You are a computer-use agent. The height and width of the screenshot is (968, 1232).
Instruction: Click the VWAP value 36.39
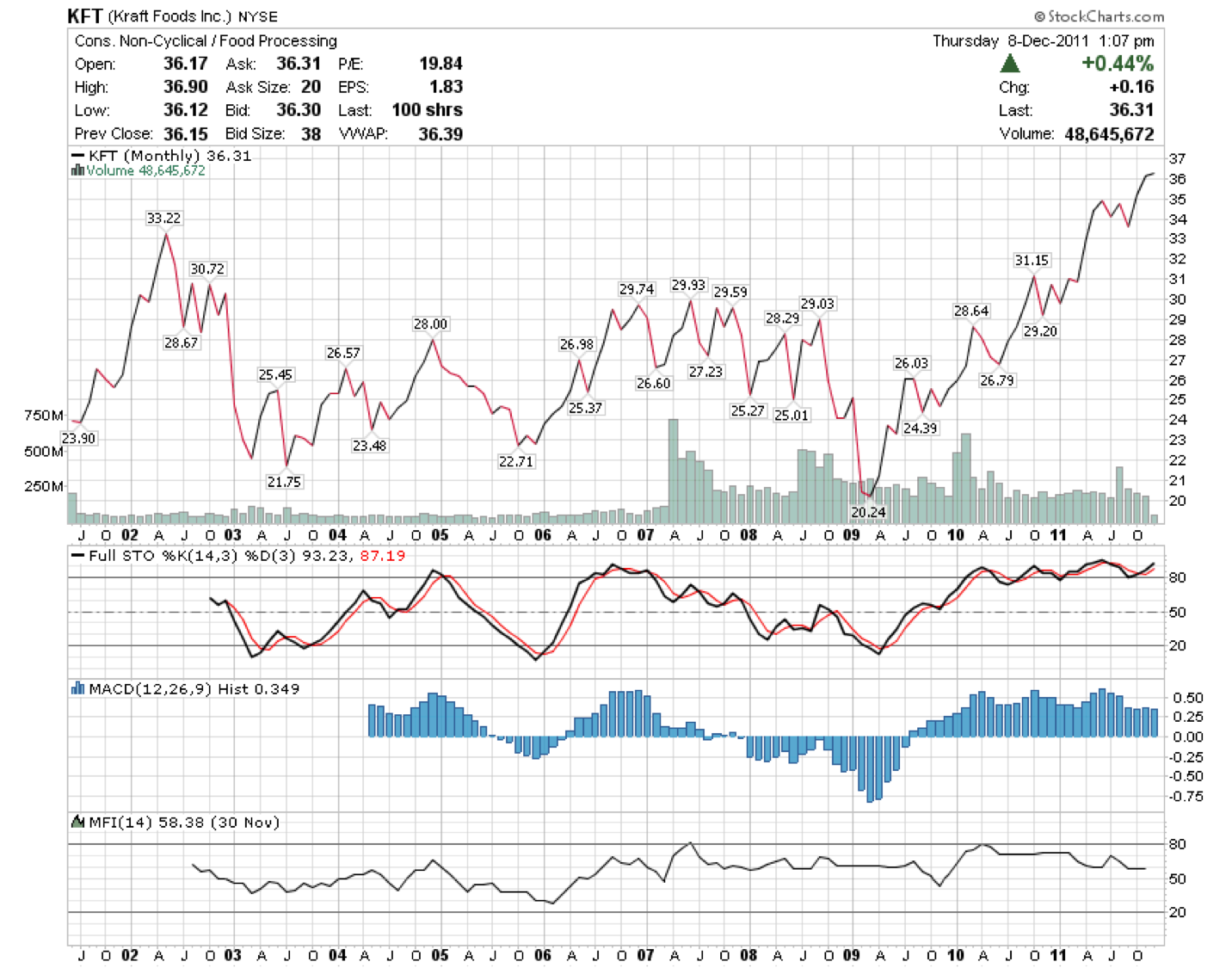[440, 134]
